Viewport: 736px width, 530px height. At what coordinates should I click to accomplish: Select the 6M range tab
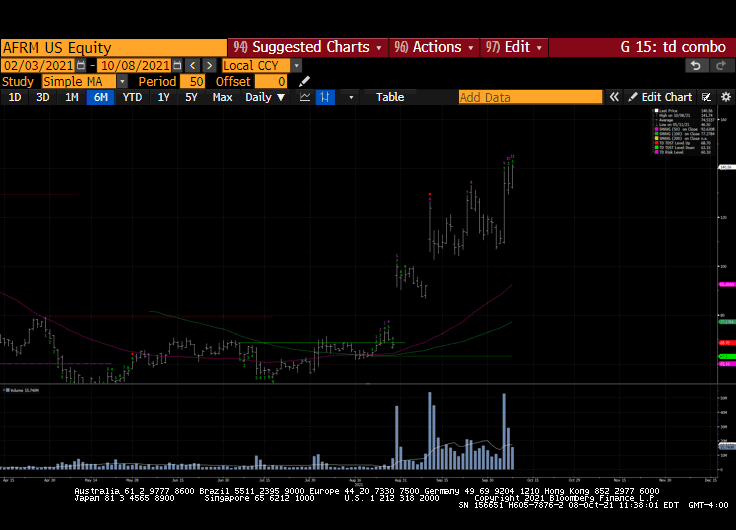(x=100, y=97)
